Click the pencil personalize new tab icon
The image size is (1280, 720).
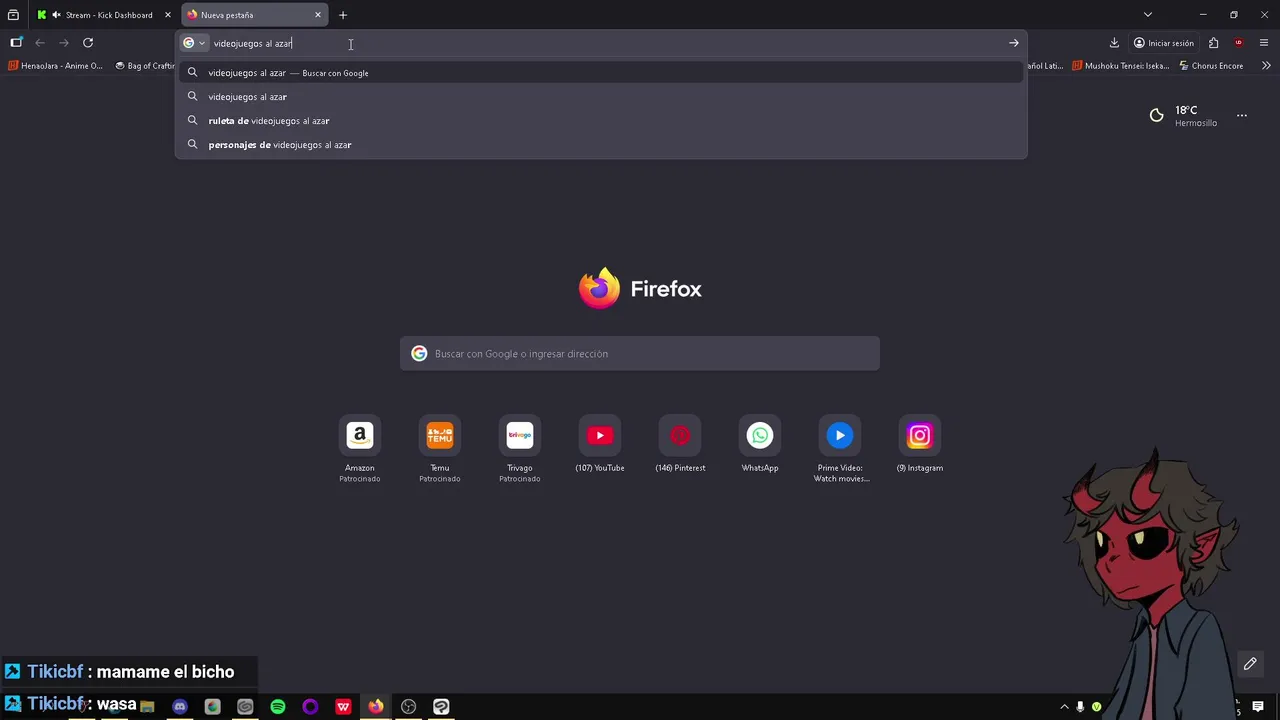pyautogui.click(x=1250, y=664)
